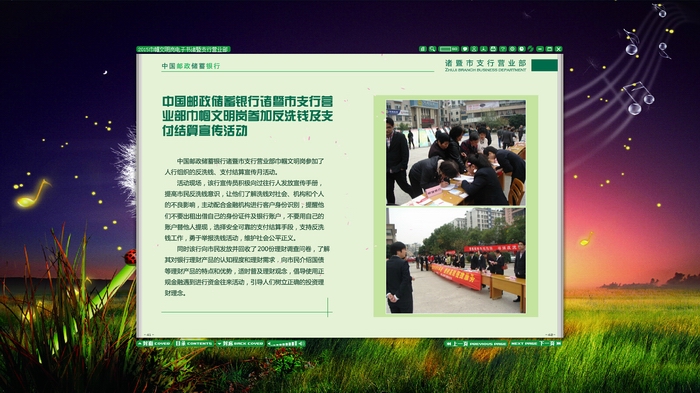Adjust the volume bar slider at bottom
This screenshot has width=700, height=393.
click(x=283, y=343)
